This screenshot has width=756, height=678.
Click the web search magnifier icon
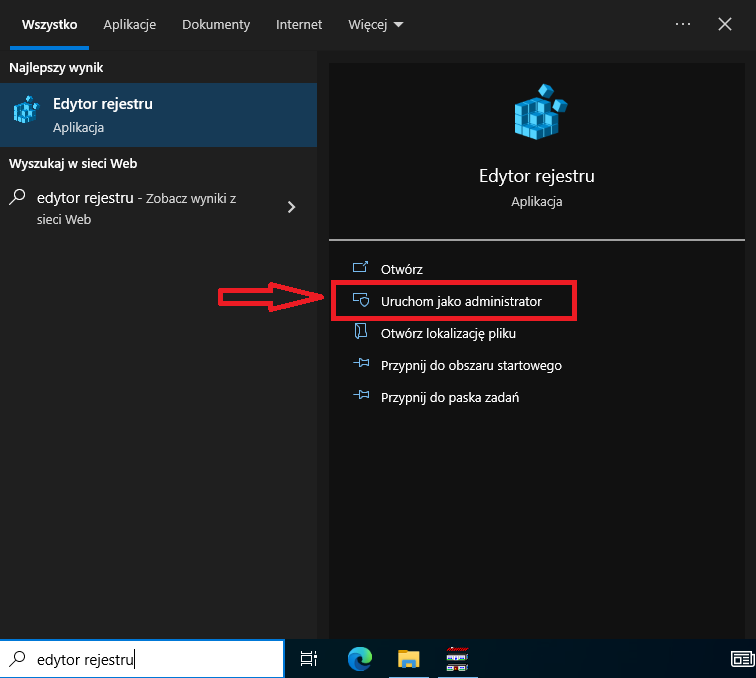click(18, 198)
